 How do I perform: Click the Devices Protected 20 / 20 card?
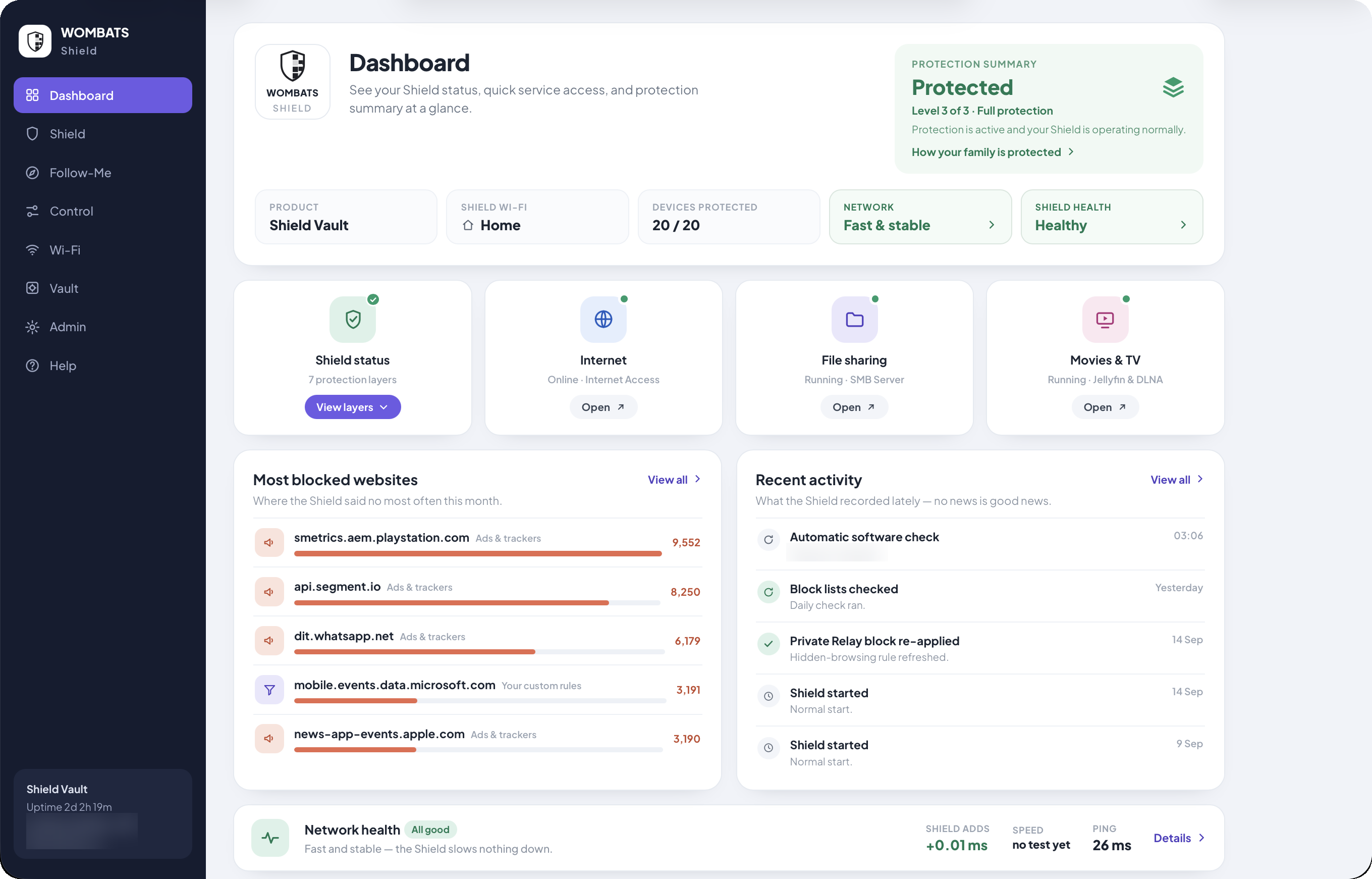(x=729, y=217)
